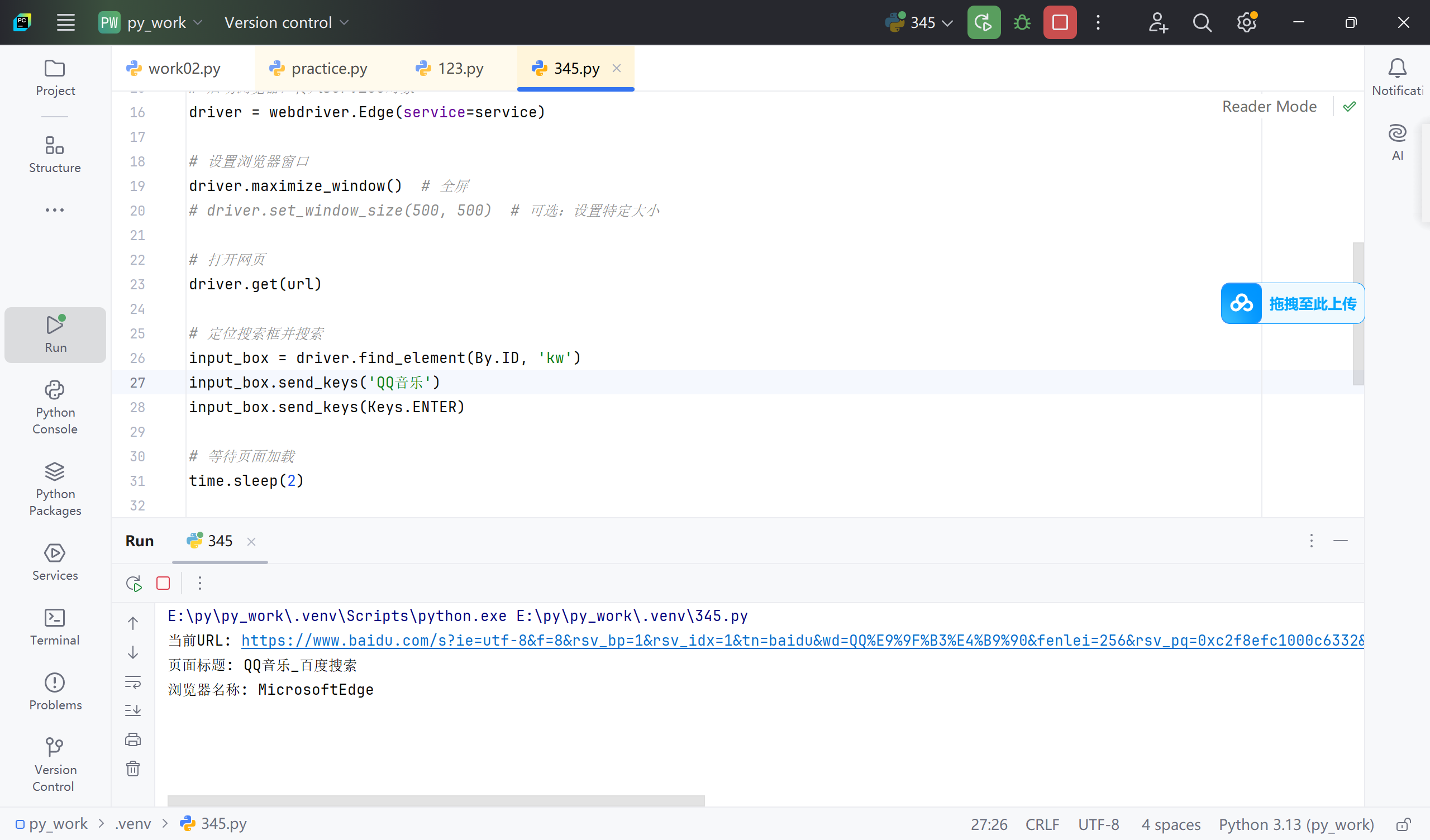Clear console output with trash icon
Image resolution: width=1430 pixels, height=840 pixels.
(x=133, y=769)
